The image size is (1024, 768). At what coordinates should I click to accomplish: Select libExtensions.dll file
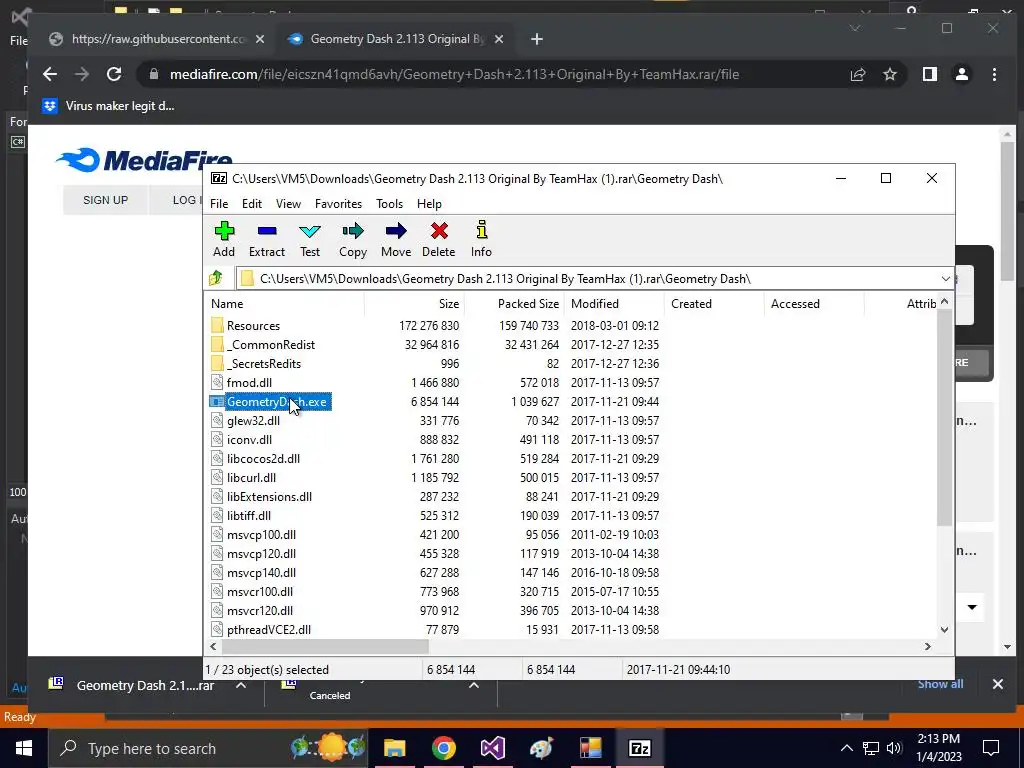pyautogui.click(x=269, y=496)
